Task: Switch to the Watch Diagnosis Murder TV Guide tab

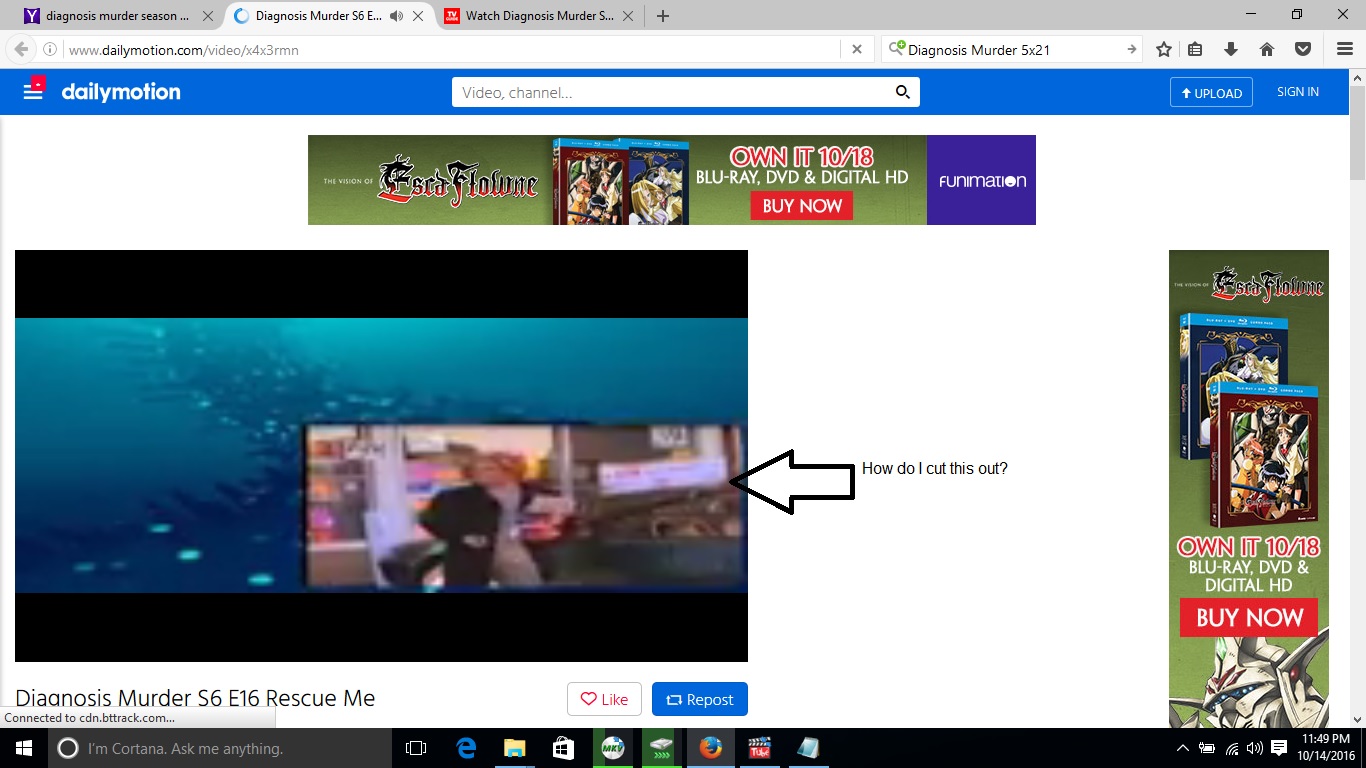Action: 540,16
